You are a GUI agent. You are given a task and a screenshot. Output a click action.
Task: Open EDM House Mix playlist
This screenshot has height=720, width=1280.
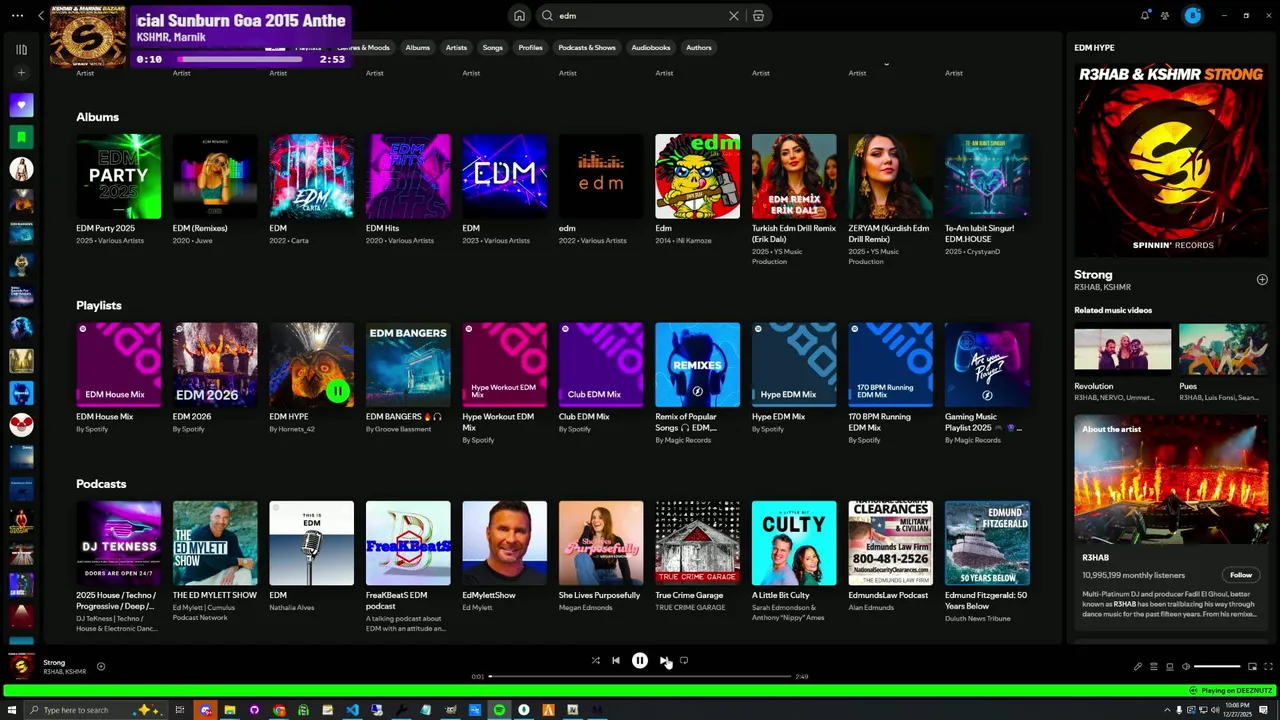118,377
